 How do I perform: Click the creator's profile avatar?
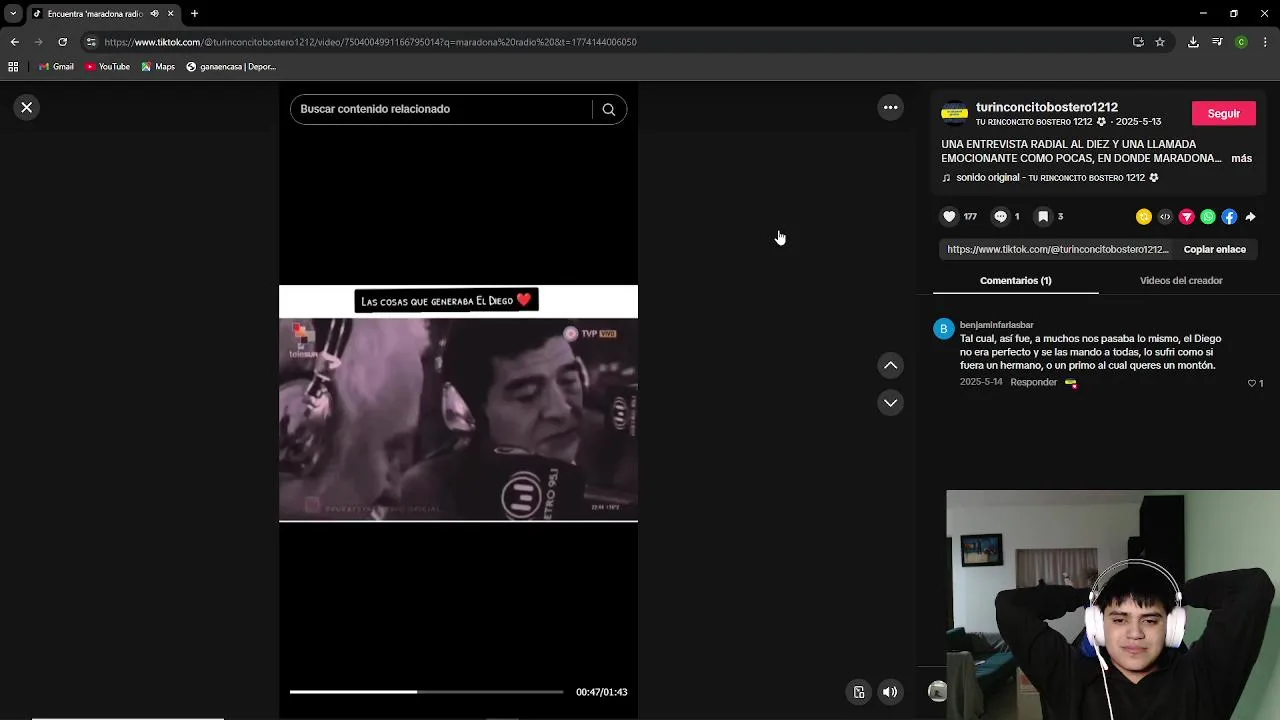coord(955,113)
